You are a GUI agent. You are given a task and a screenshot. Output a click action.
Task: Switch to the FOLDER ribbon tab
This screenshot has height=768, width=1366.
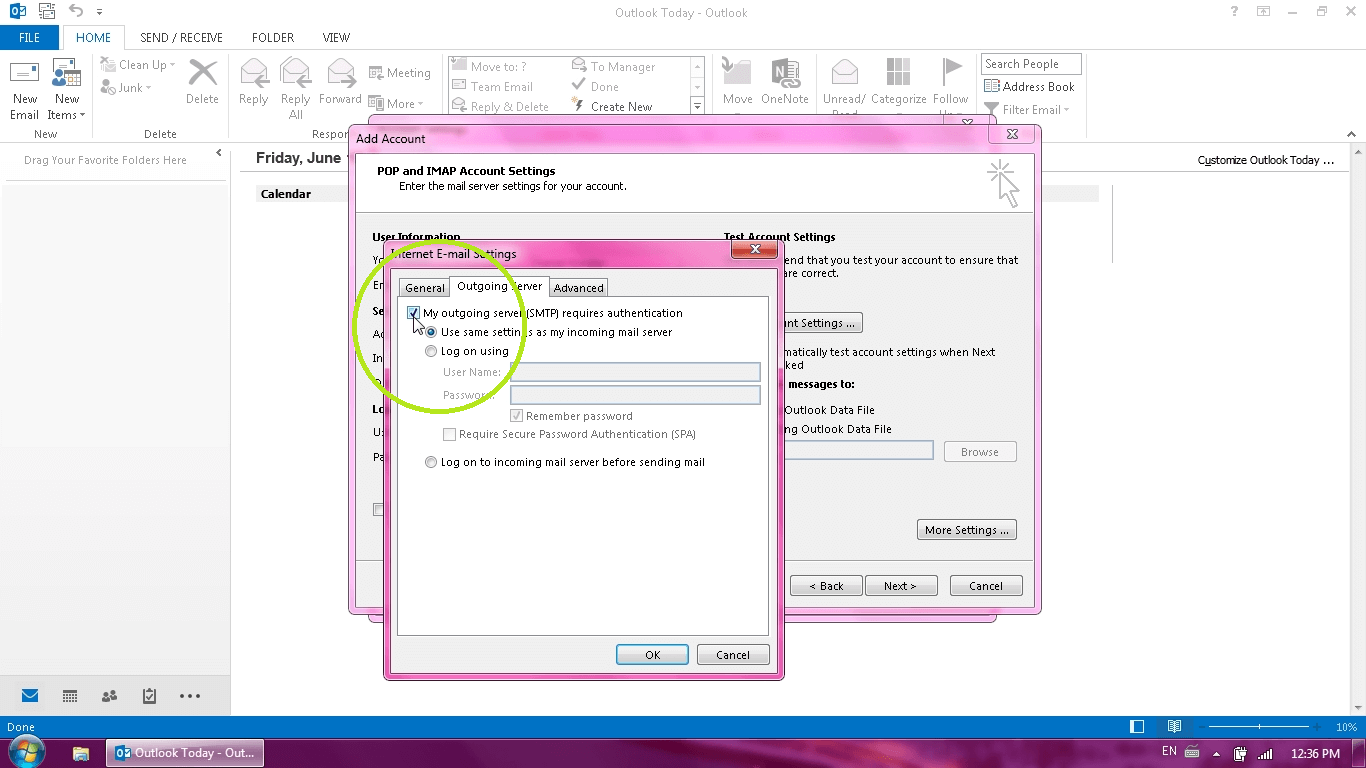click(x=273, y=38)
